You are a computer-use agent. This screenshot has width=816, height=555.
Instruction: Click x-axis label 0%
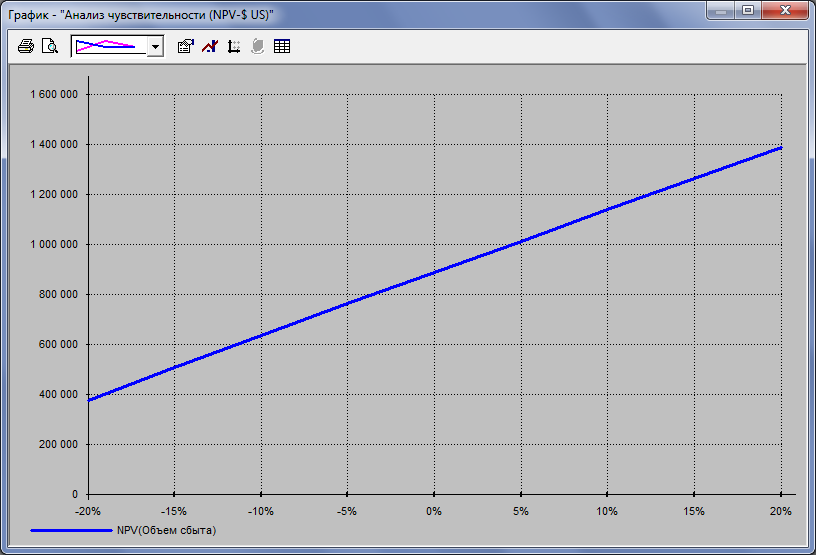coord(434,511)
